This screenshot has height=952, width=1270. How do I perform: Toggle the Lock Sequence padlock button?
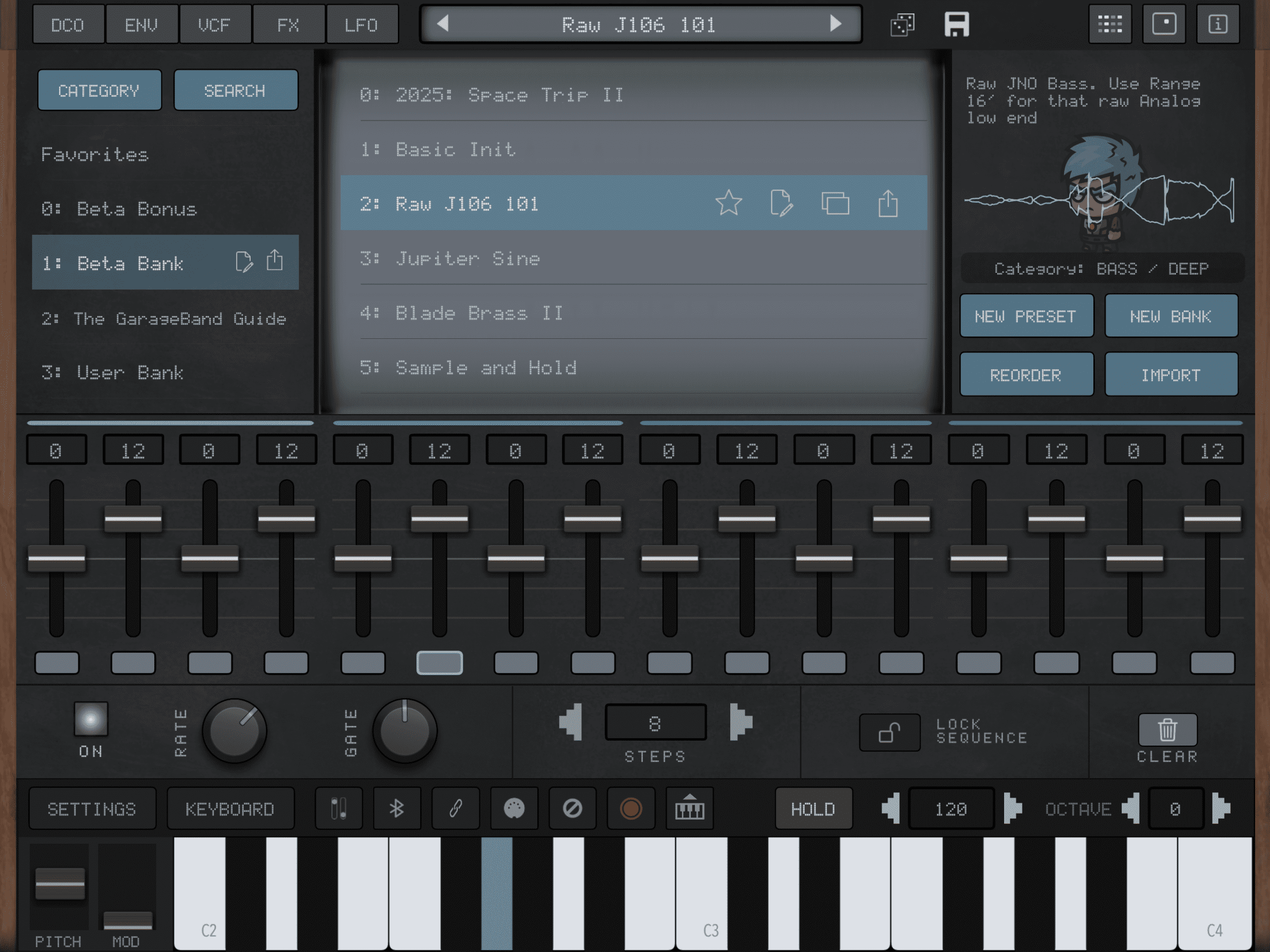(889, 732)
